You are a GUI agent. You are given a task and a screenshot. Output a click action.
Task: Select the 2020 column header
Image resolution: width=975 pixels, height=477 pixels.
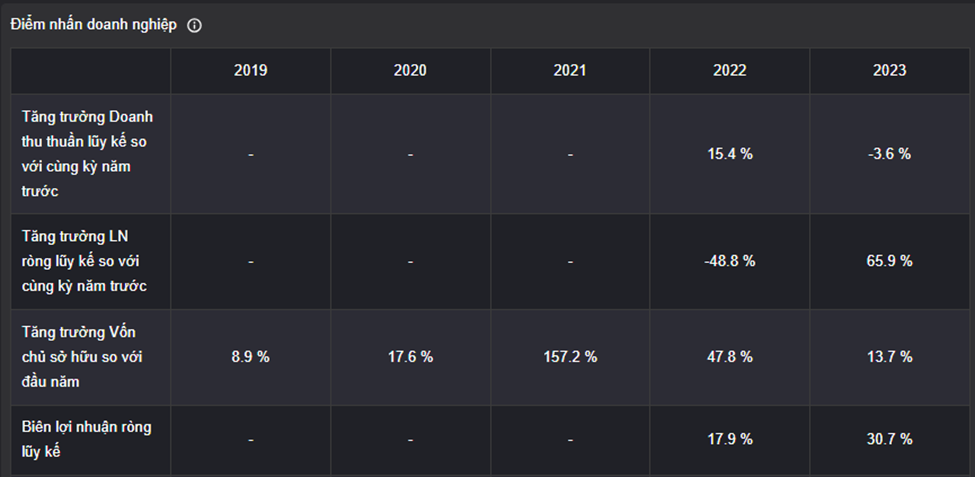pos(410,71)
